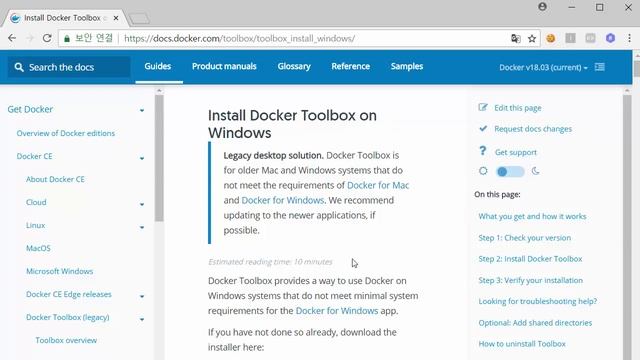Screen dimensions: 640x360
Task: Open the translate page icon in address bar
Action: point(516,38)
